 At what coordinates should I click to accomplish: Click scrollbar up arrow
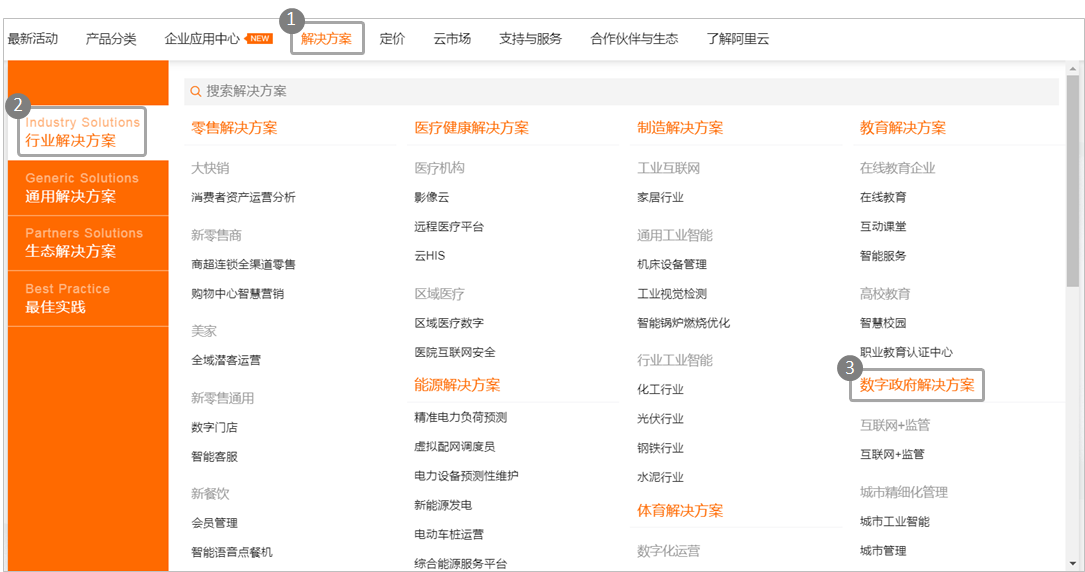click(1073, 69)
